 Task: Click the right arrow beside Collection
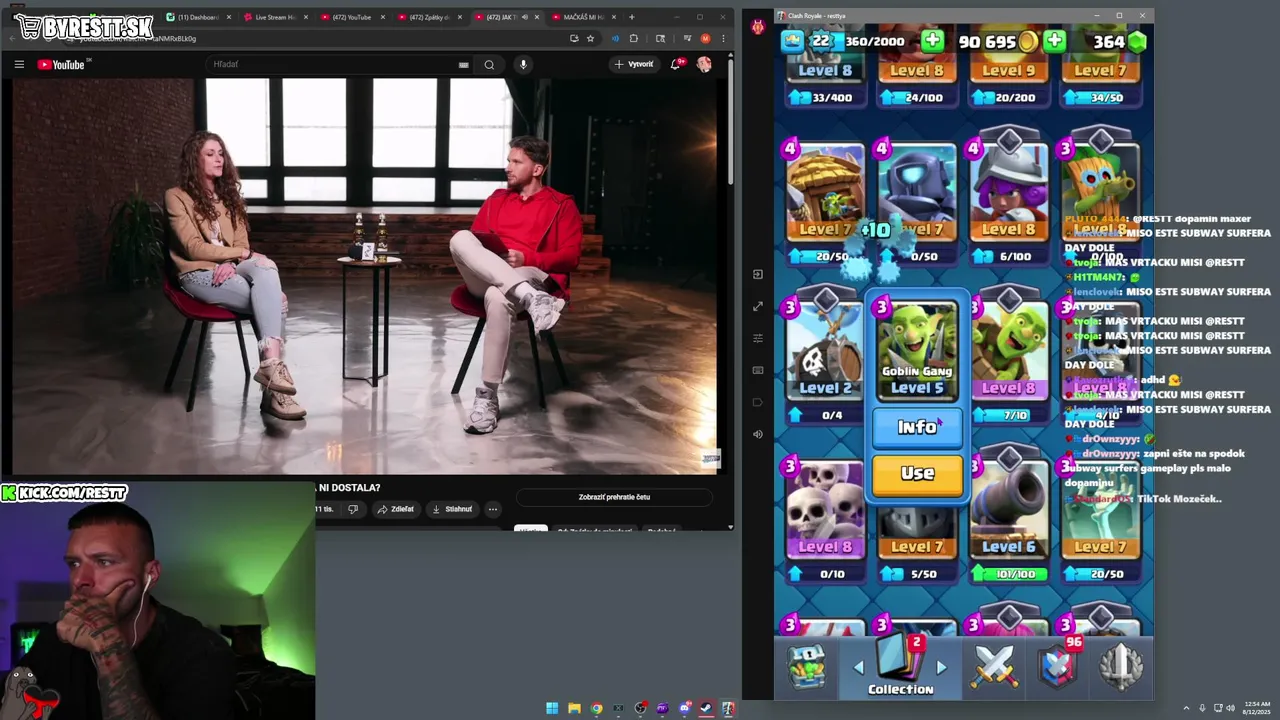[941, 667]
